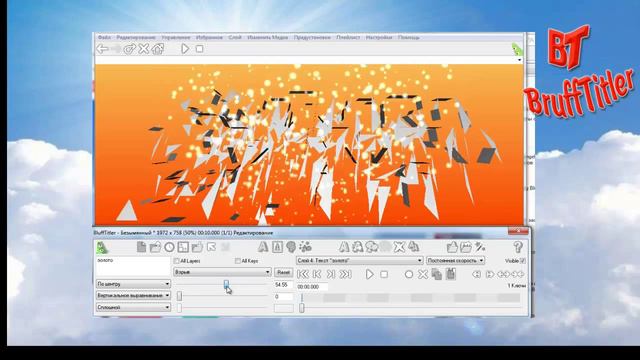Click the stop square in the upper toolbar

click(x=200, y=49)
